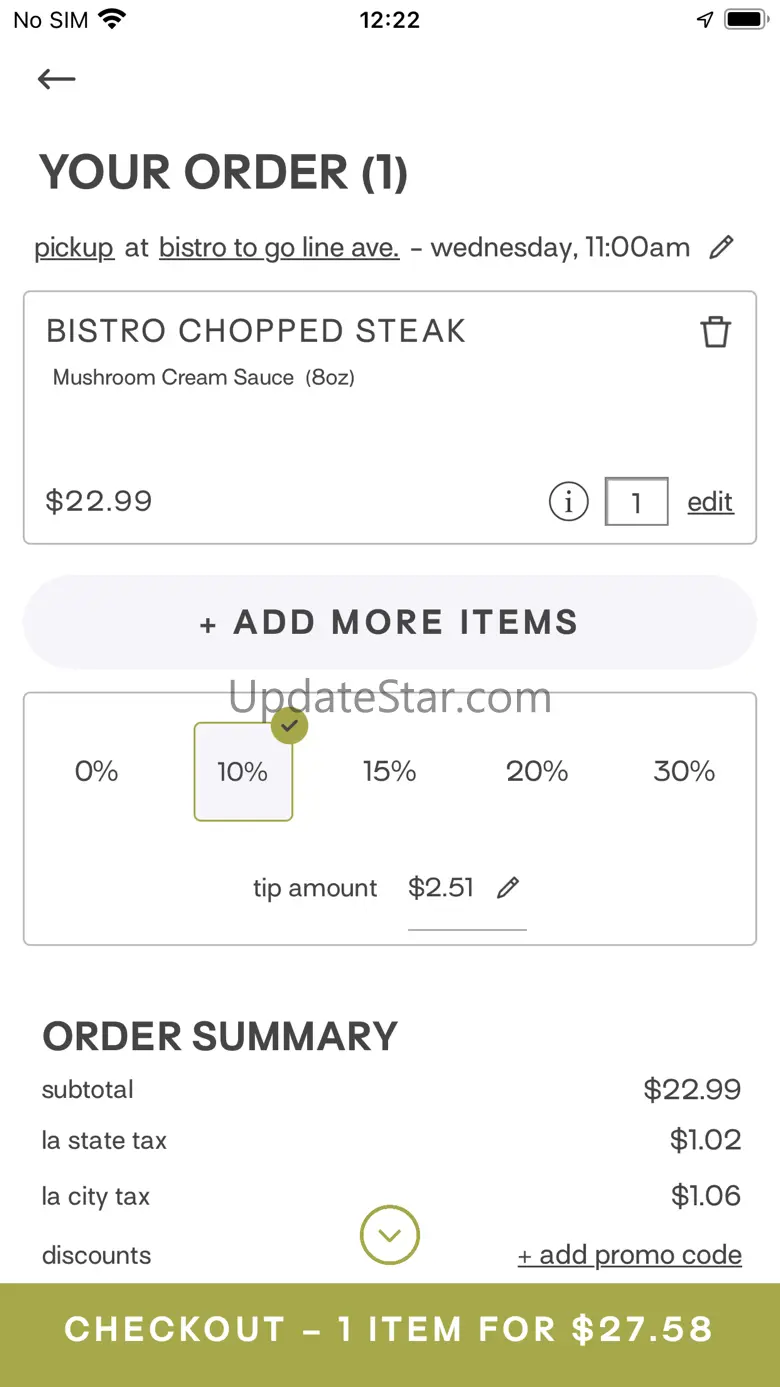Change the pickup order type

(x=74, y=248)
